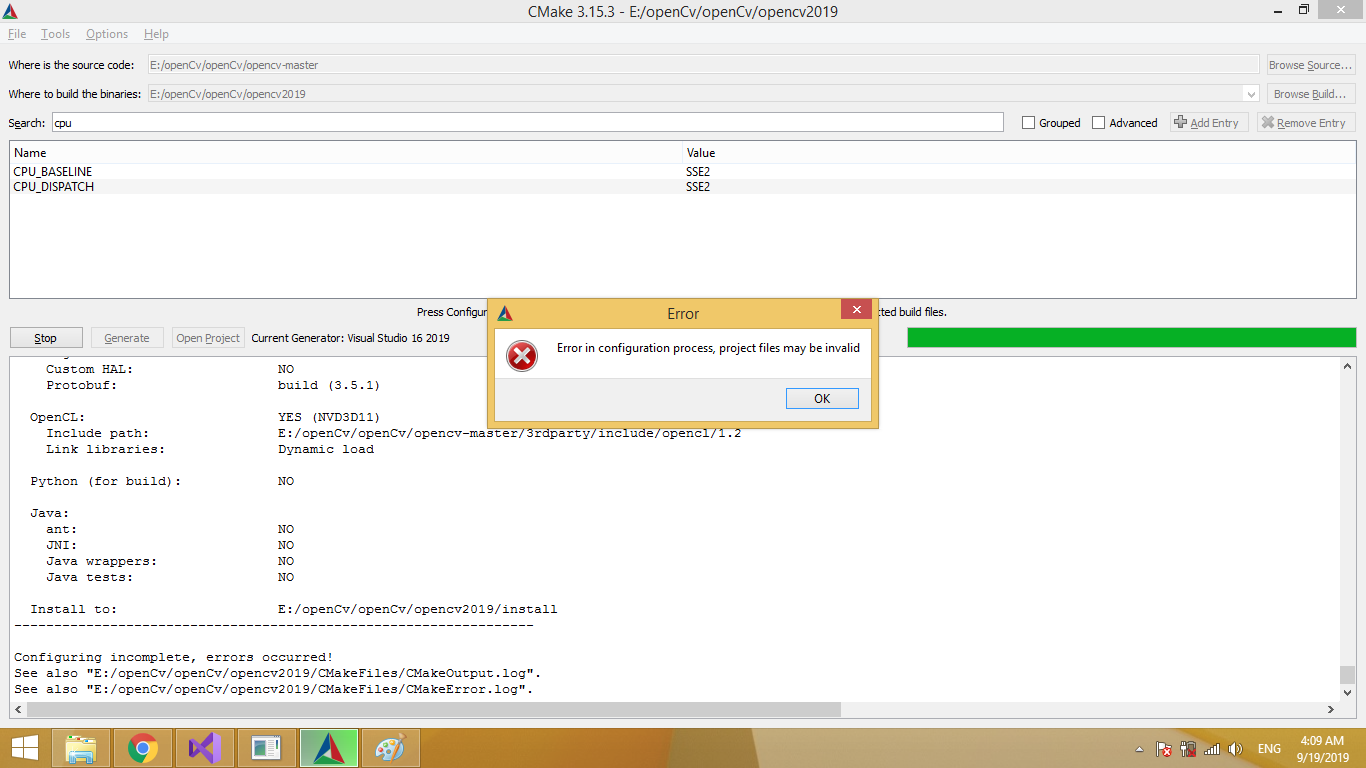Click the horizontal scrollbar left arrow
This screenshot has height=768, width=1366.
[18, 709]
